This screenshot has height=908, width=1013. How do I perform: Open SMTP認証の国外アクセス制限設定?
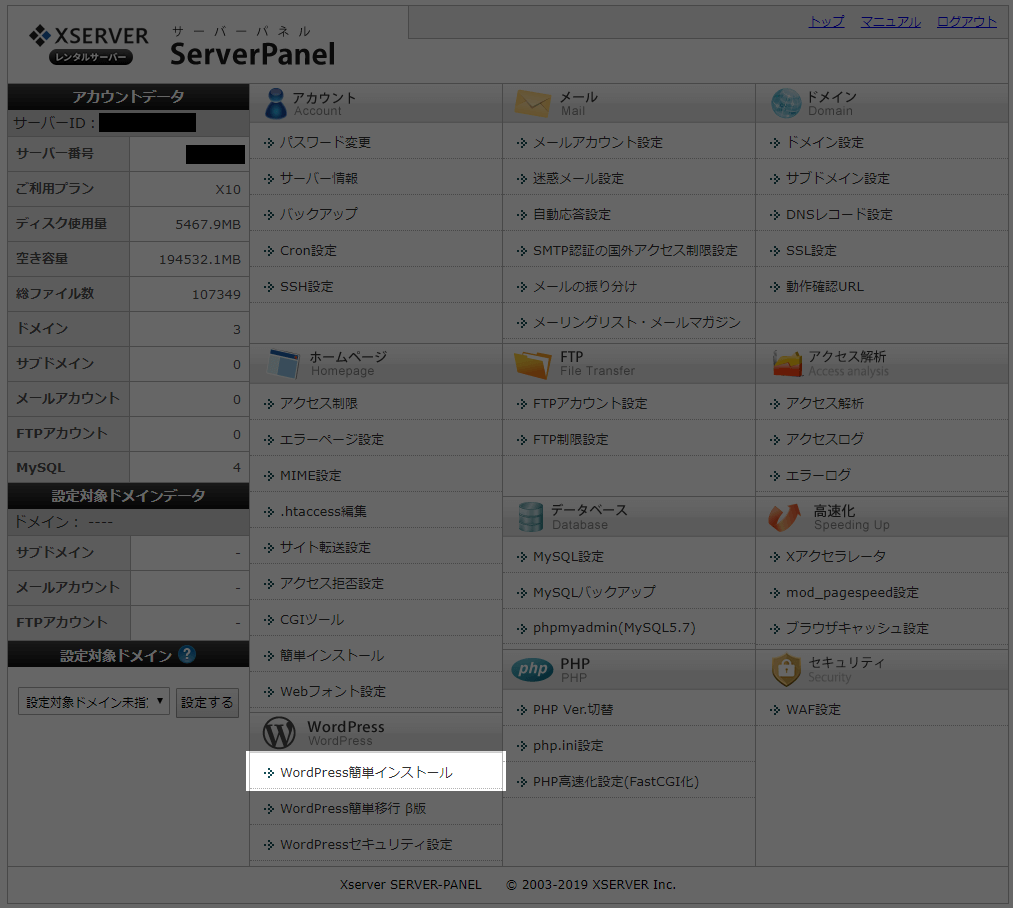pyautogui.click(x=635, y=250)
